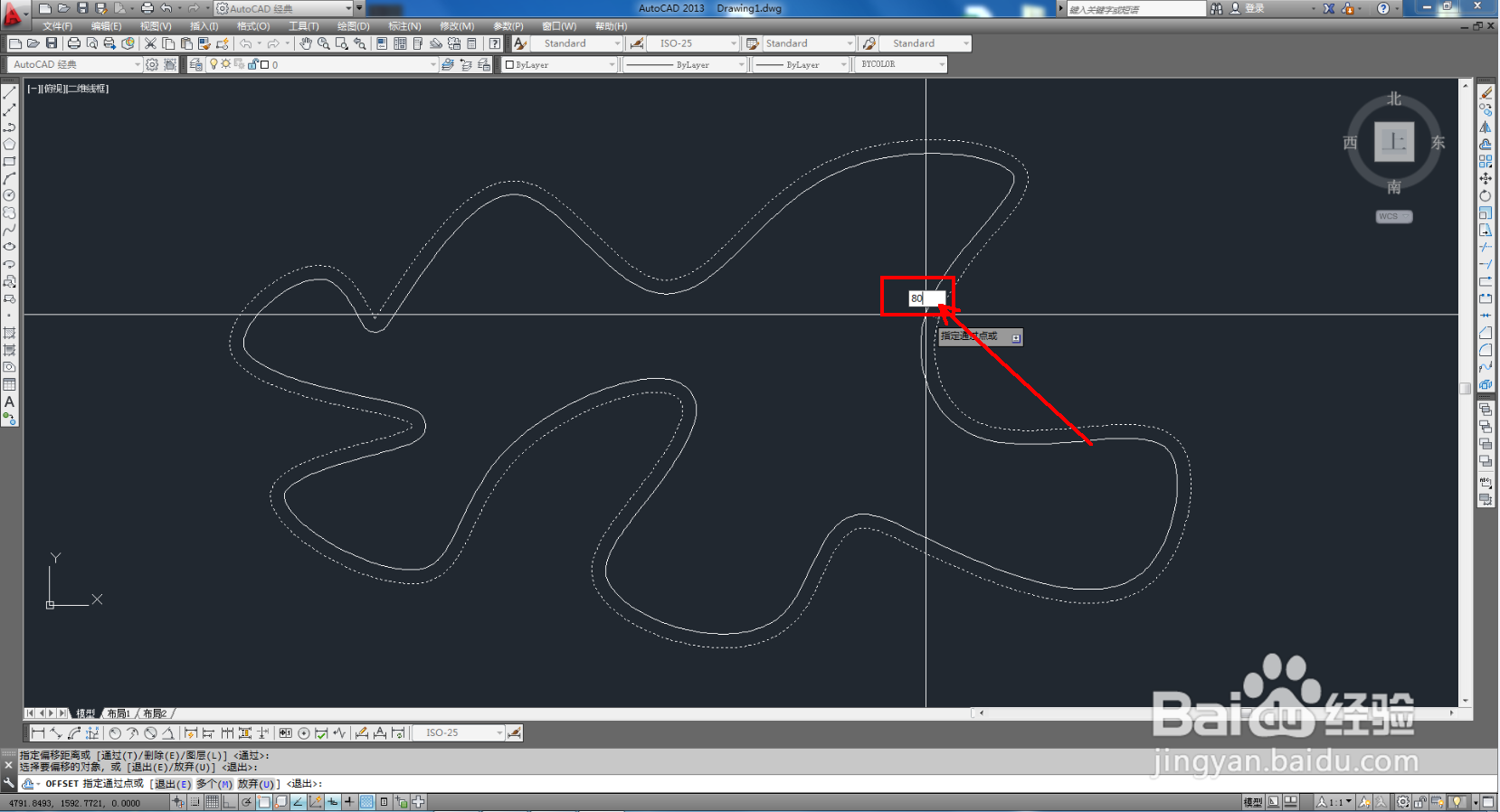
Task: Click the Text Style icon
Action: pyautogui.click(x=520, y=43)
